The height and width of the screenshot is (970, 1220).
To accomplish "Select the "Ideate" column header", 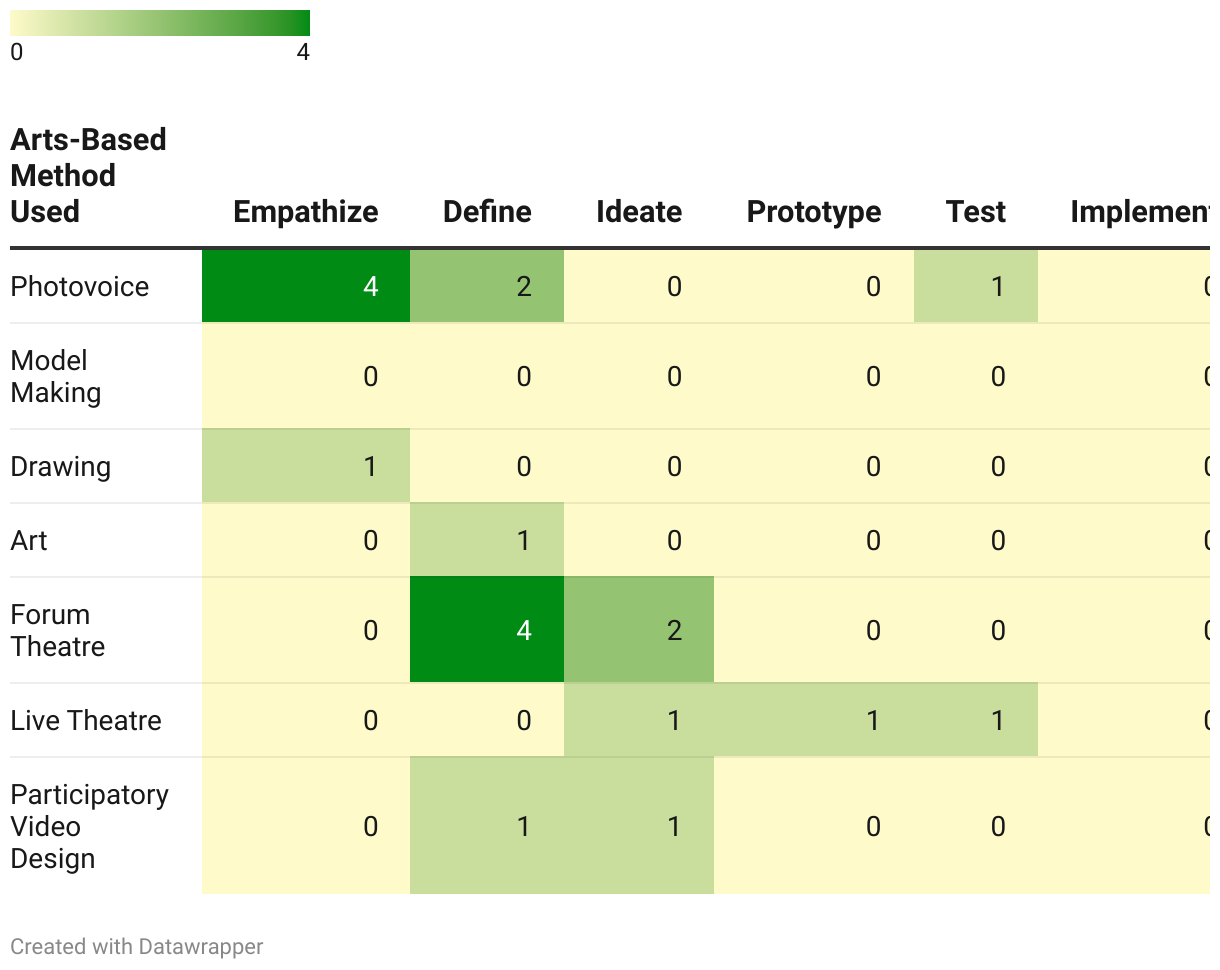I will tap(638, 212).
